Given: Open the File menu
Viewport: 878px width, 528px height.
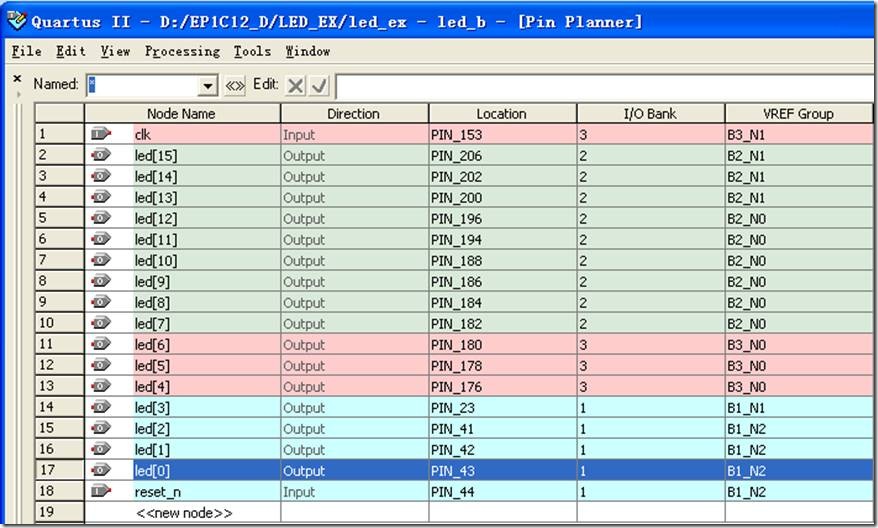Looking at the screenshot, I should [x=27, y=51].
